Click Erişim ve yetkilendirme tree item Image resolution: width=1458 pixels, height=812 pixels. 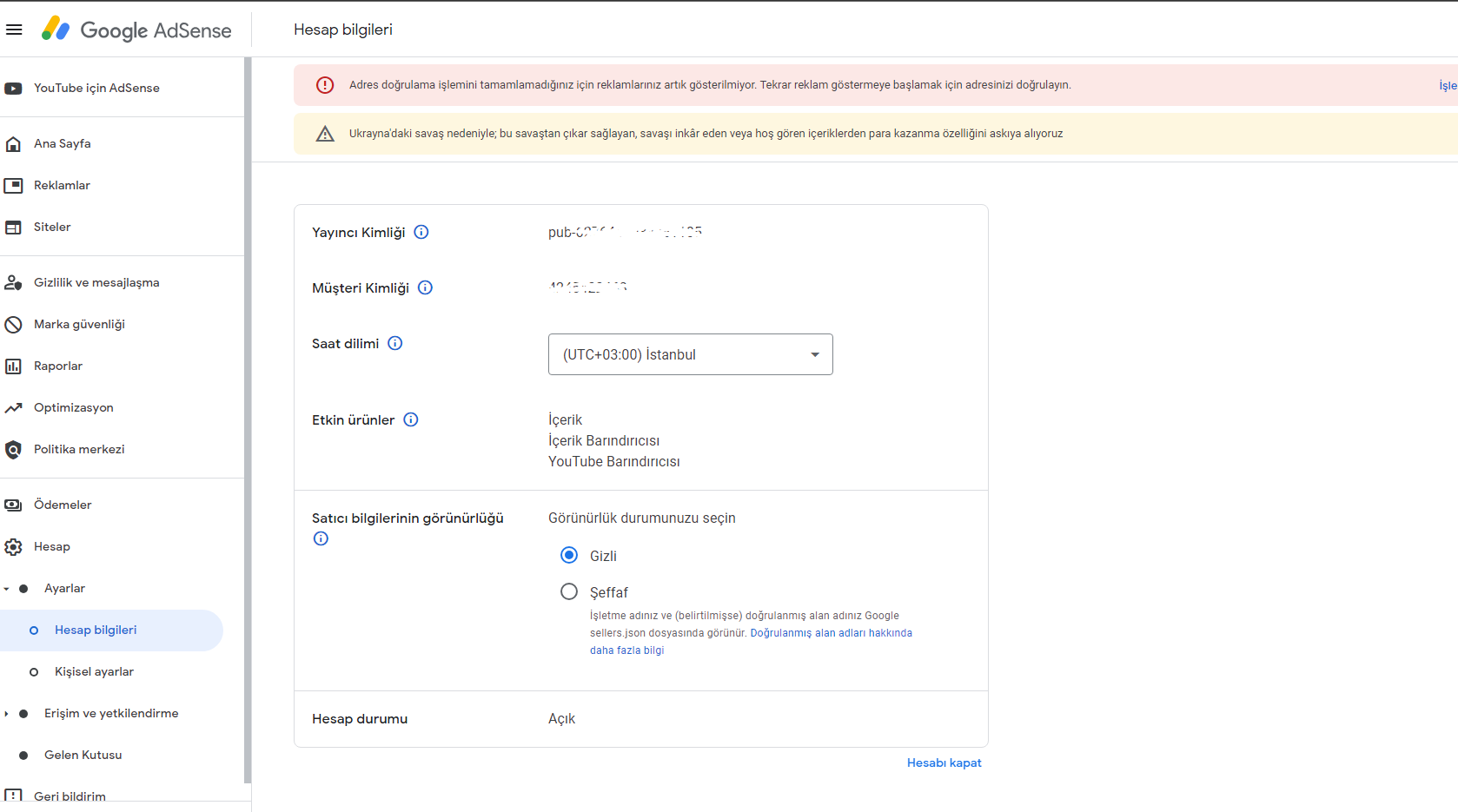coord(111,714)
